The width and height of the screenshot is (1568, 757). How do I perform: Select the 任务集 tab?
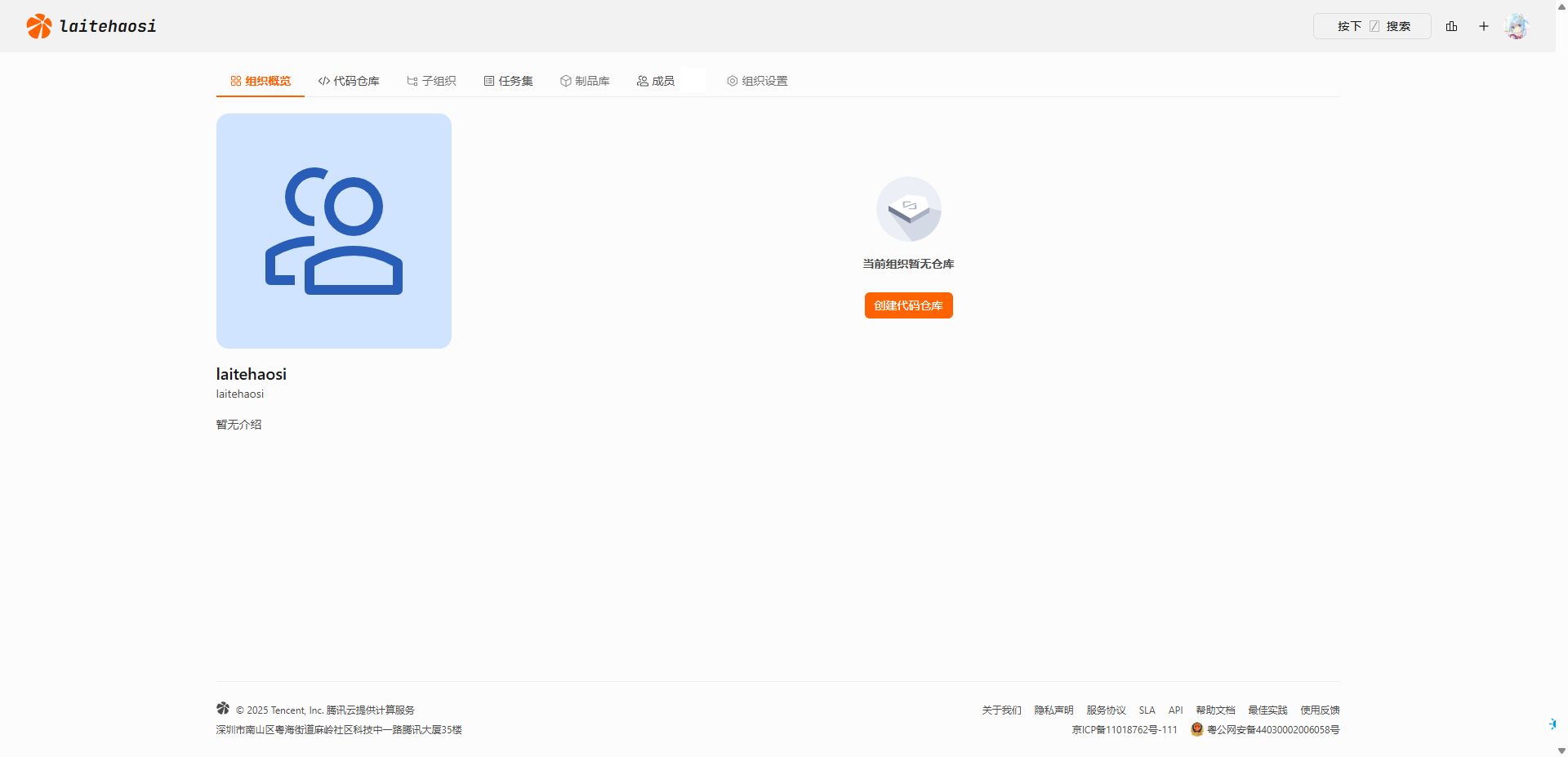[x=508, y=81]
